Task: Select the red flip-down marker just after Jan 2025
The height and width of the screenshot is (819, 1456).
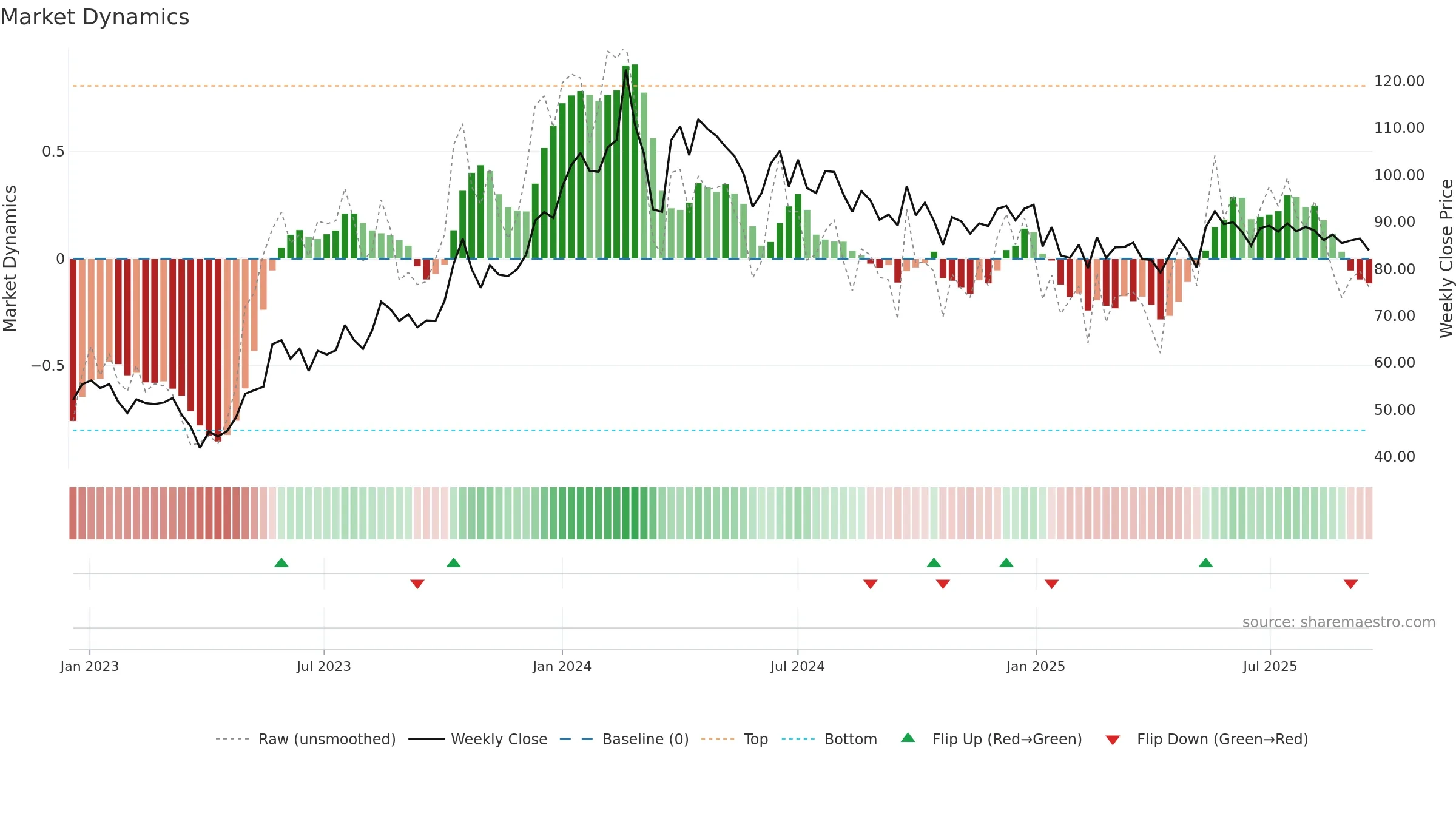Action: pos(1052,584)
